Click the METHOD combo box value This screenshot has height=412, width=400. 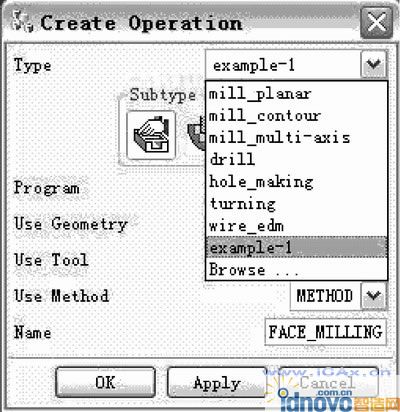tap(325, 296)
